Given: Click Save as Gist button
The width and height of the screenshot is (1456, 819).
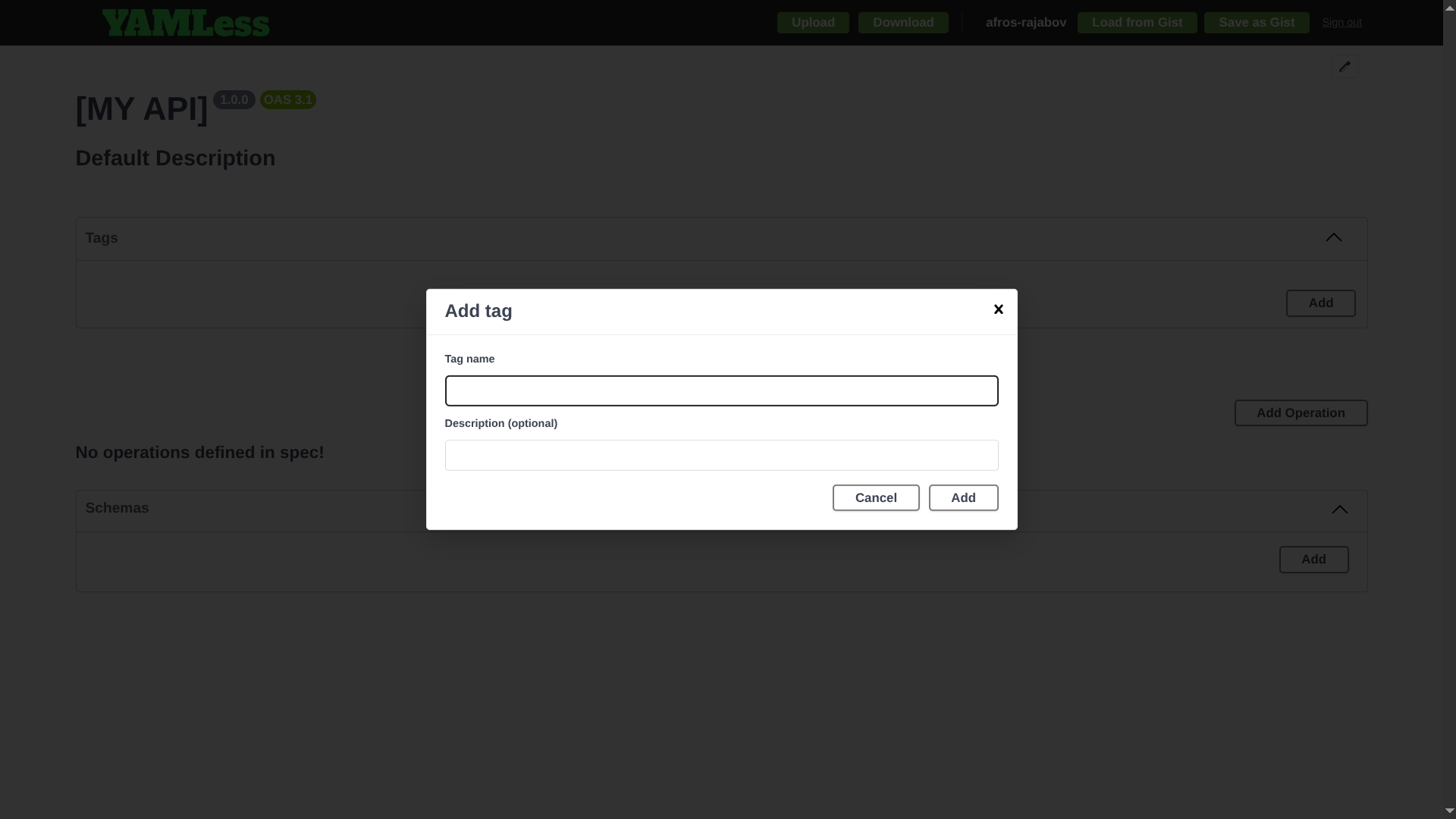Looking at the screenshot, I should click(1257, 23).
